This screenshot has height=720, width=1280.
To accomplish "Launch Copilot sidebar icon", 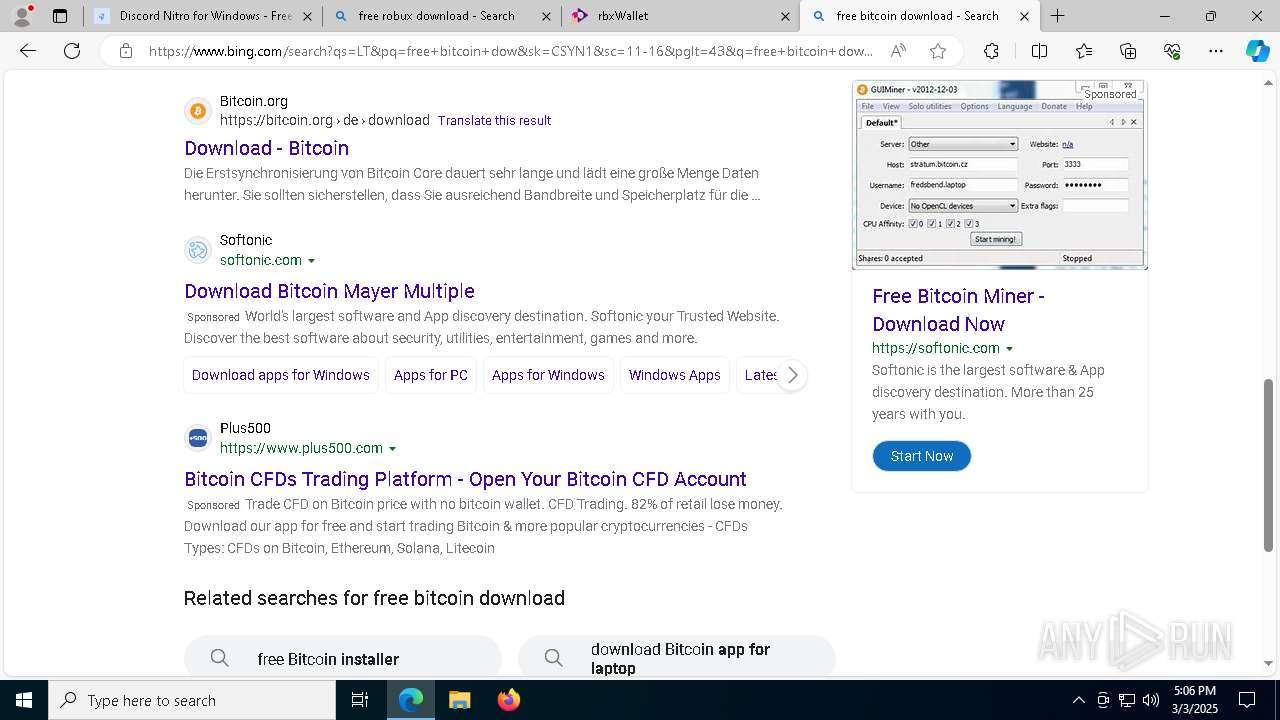I will [1257, 51].
